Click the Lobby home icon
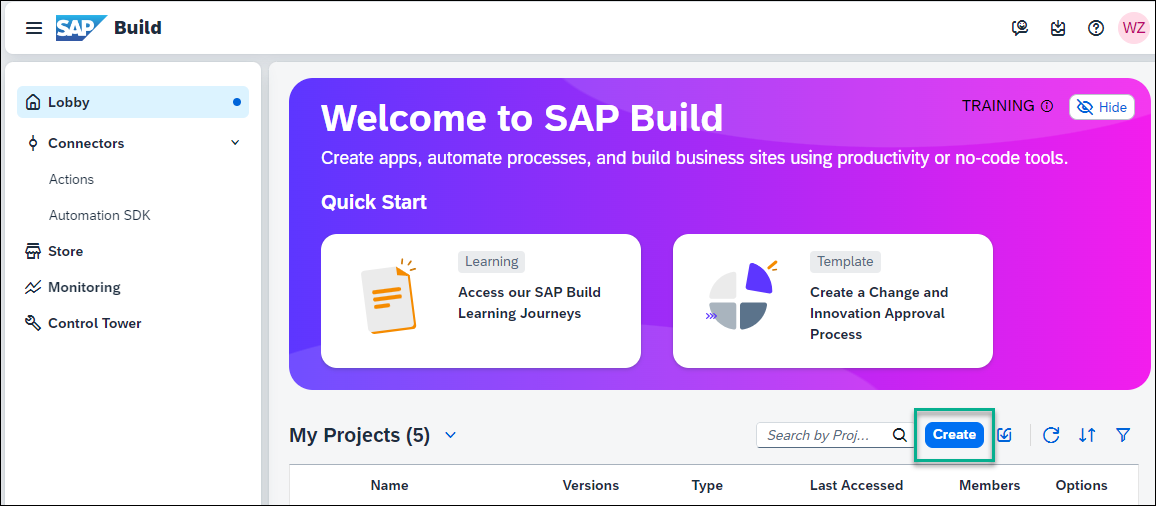This screenshot has width=1156, height=506. (32, 103)
